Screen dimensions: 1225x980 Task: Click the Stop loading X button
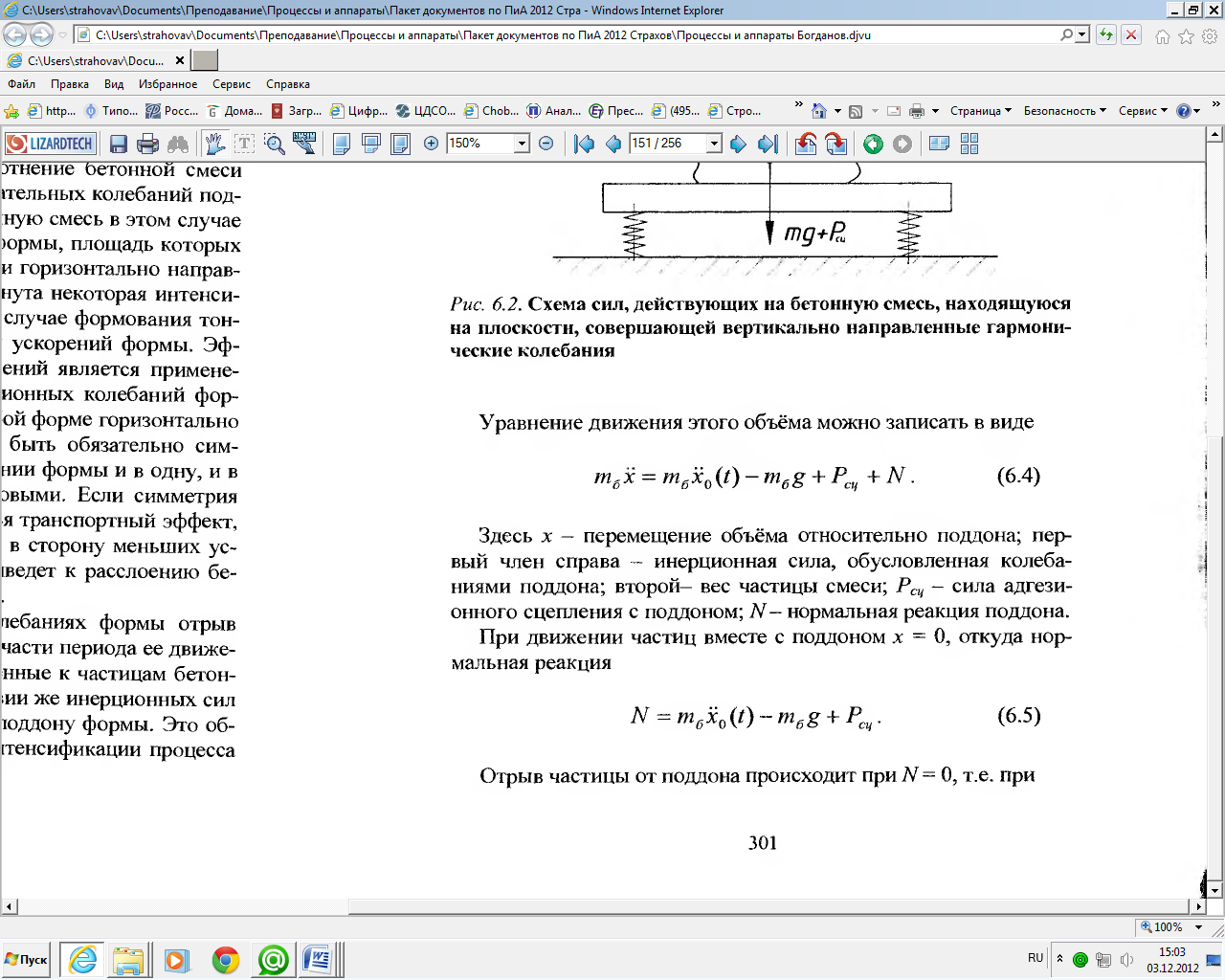(1131, 35)
